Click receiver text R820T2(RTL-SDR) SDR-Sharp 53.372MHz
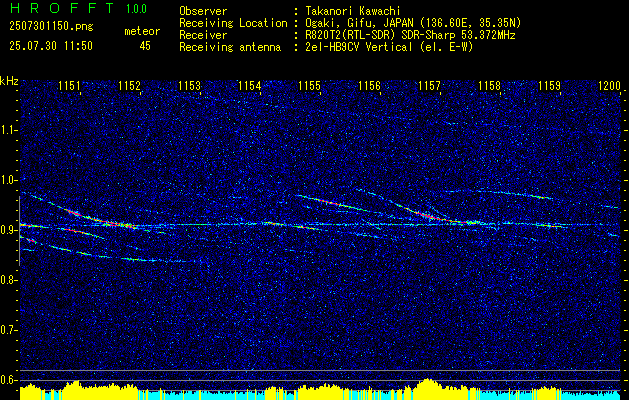Viewport: 629px width, 400px height. 410,35
